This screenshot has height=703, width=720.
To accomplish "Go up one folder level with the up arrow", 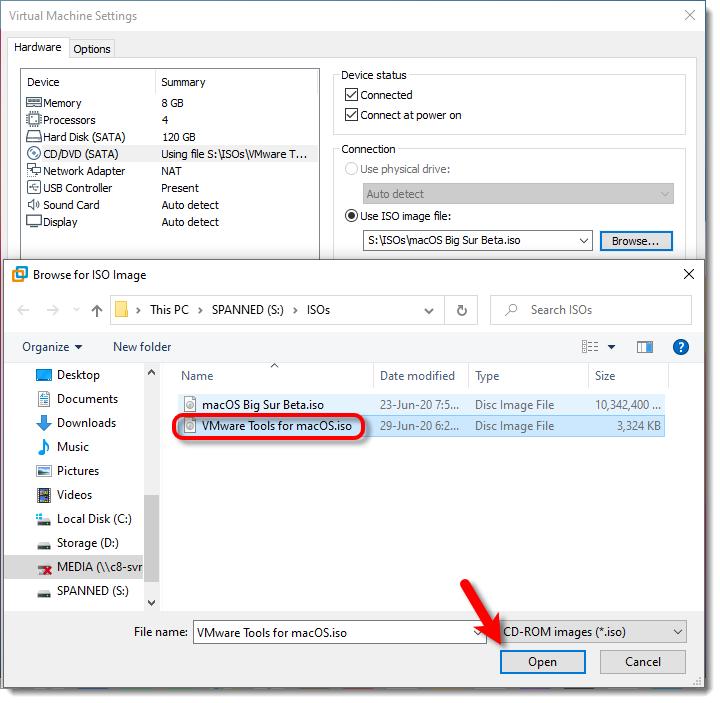I will pyautogui.click(x=97, y=310).
